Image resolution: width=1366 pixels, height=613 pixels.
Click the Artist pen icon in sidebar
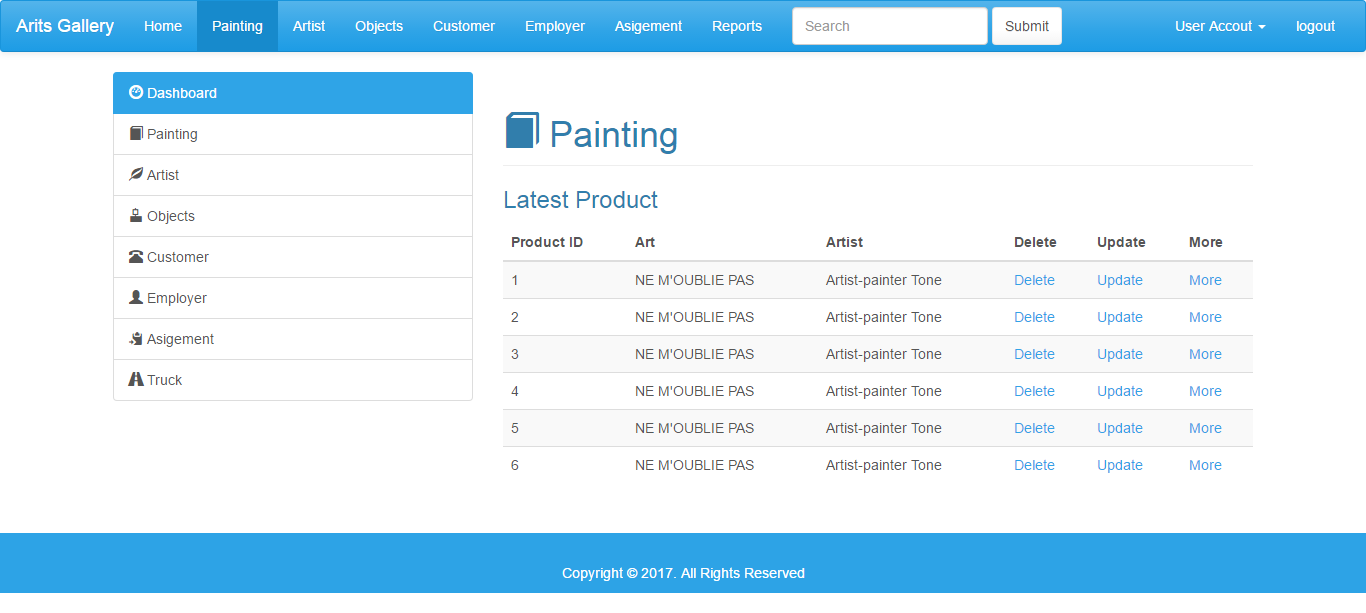coord(136,174)
